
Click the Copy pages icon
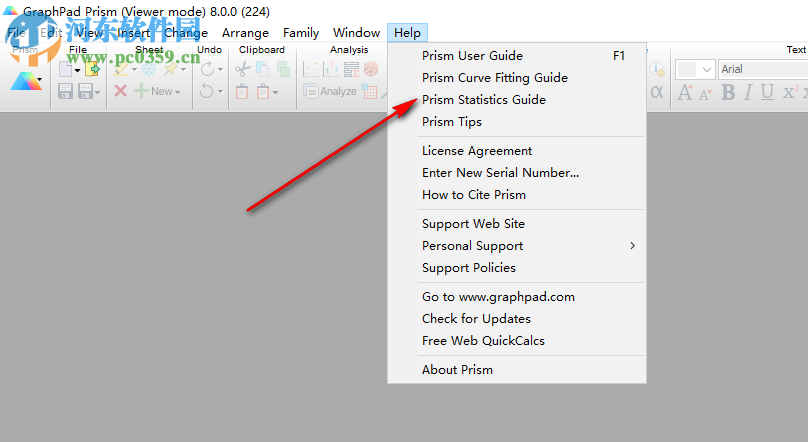pos(263,69)
